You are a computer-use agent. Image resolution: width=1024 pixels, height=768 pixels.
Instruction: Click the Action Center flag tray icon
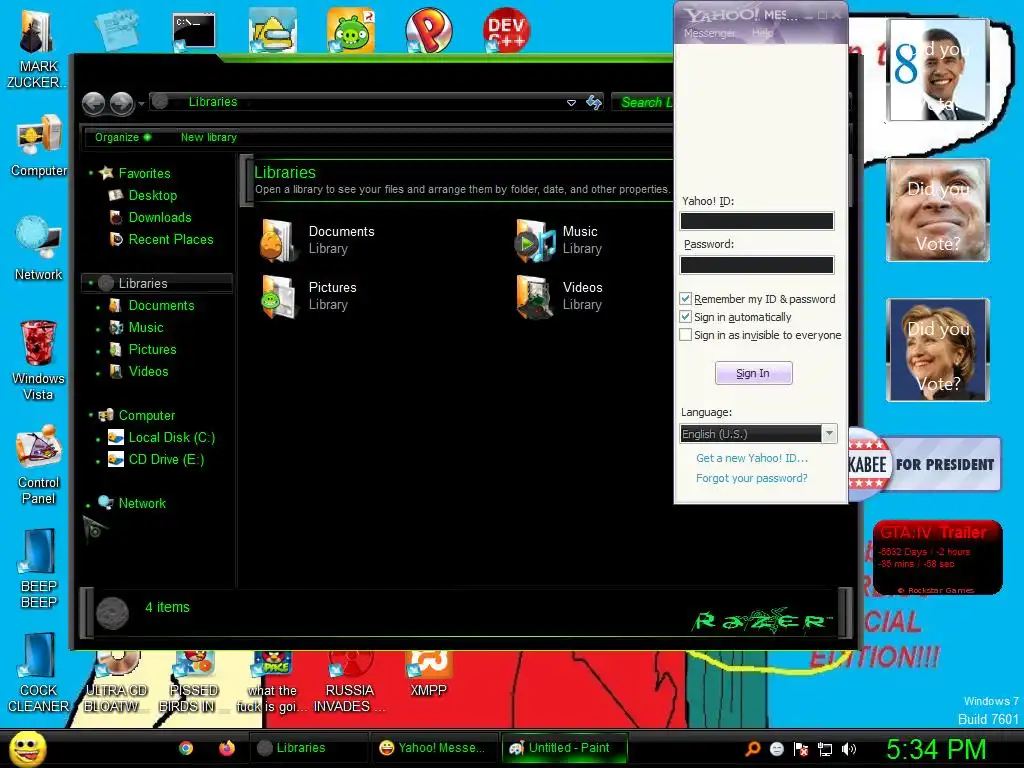click(801, 749)
